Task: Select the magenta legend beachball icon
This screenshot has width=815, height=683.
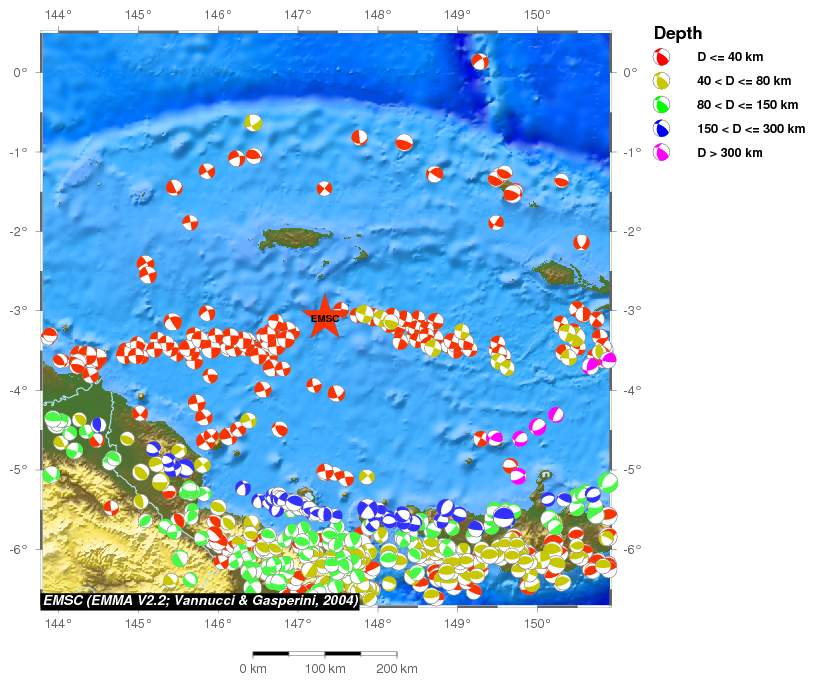Action: pyautogui.click(x=662, y=153)
